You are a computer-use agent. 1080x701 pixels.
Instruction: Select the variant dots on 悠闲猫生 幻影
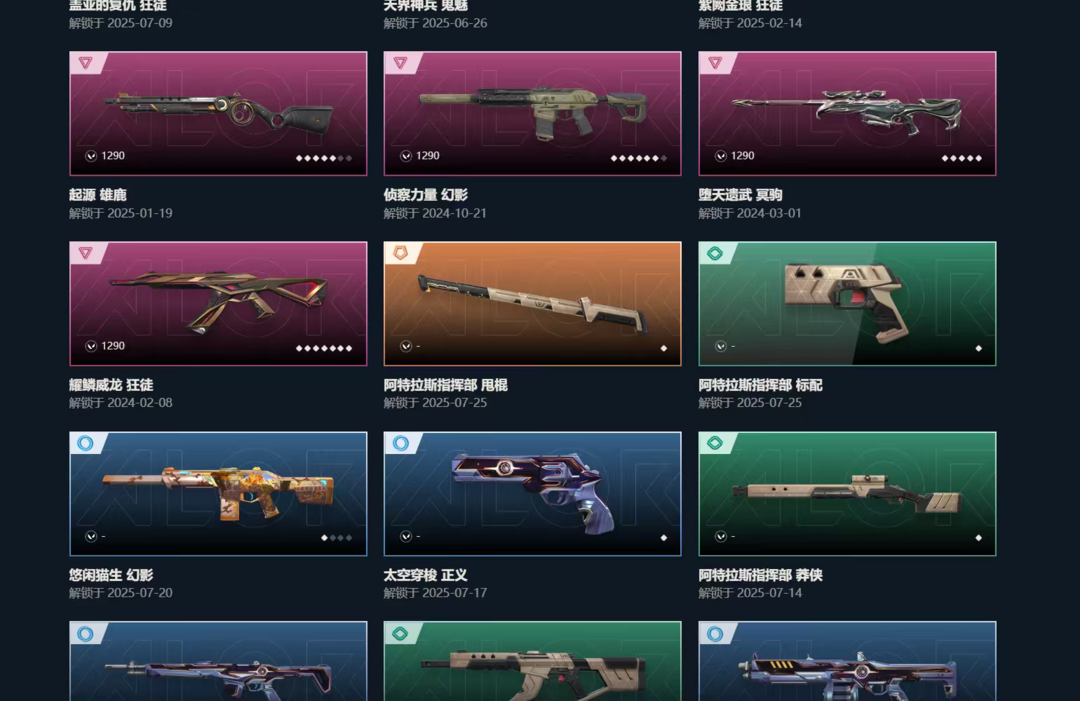pyautogui.click(x=337, y=538)
